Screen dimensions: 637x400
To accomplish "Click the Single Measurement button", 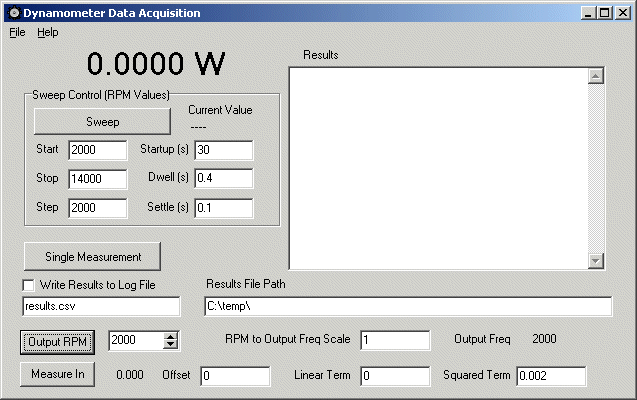I will (x=92, y=256).
